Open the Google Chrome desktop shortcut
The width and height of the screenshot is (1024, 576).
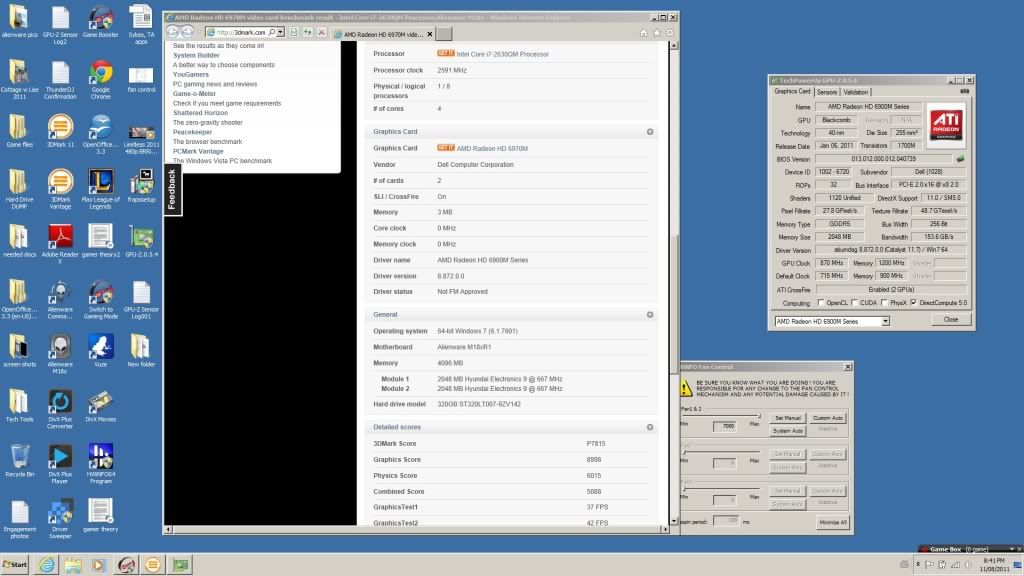[x=101, y=79]
